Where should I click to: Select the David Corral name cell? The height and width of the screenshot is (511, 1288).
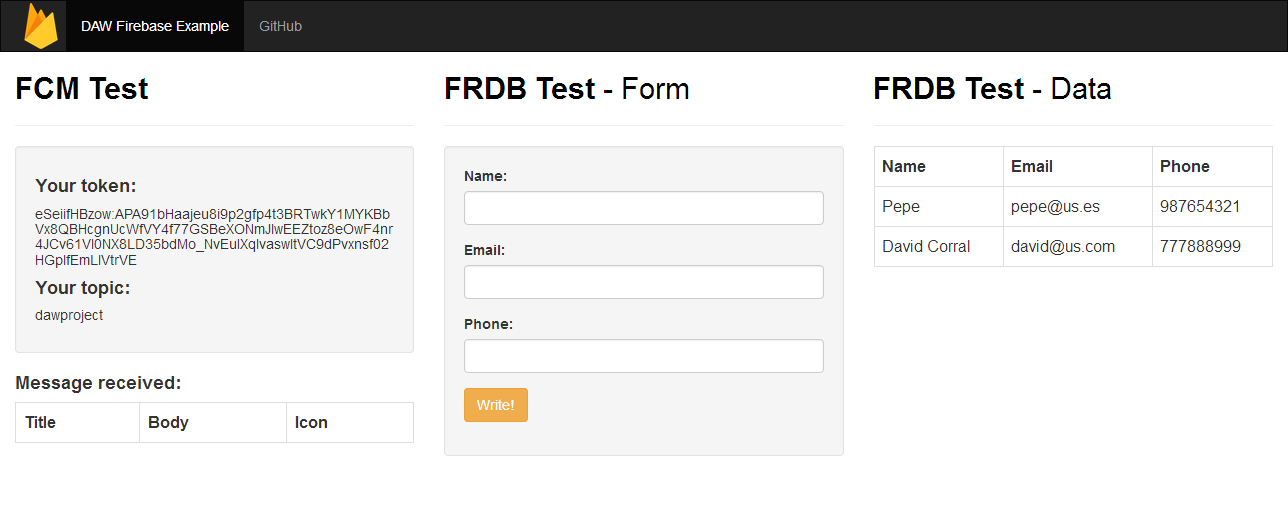click(x=926, y=246)
